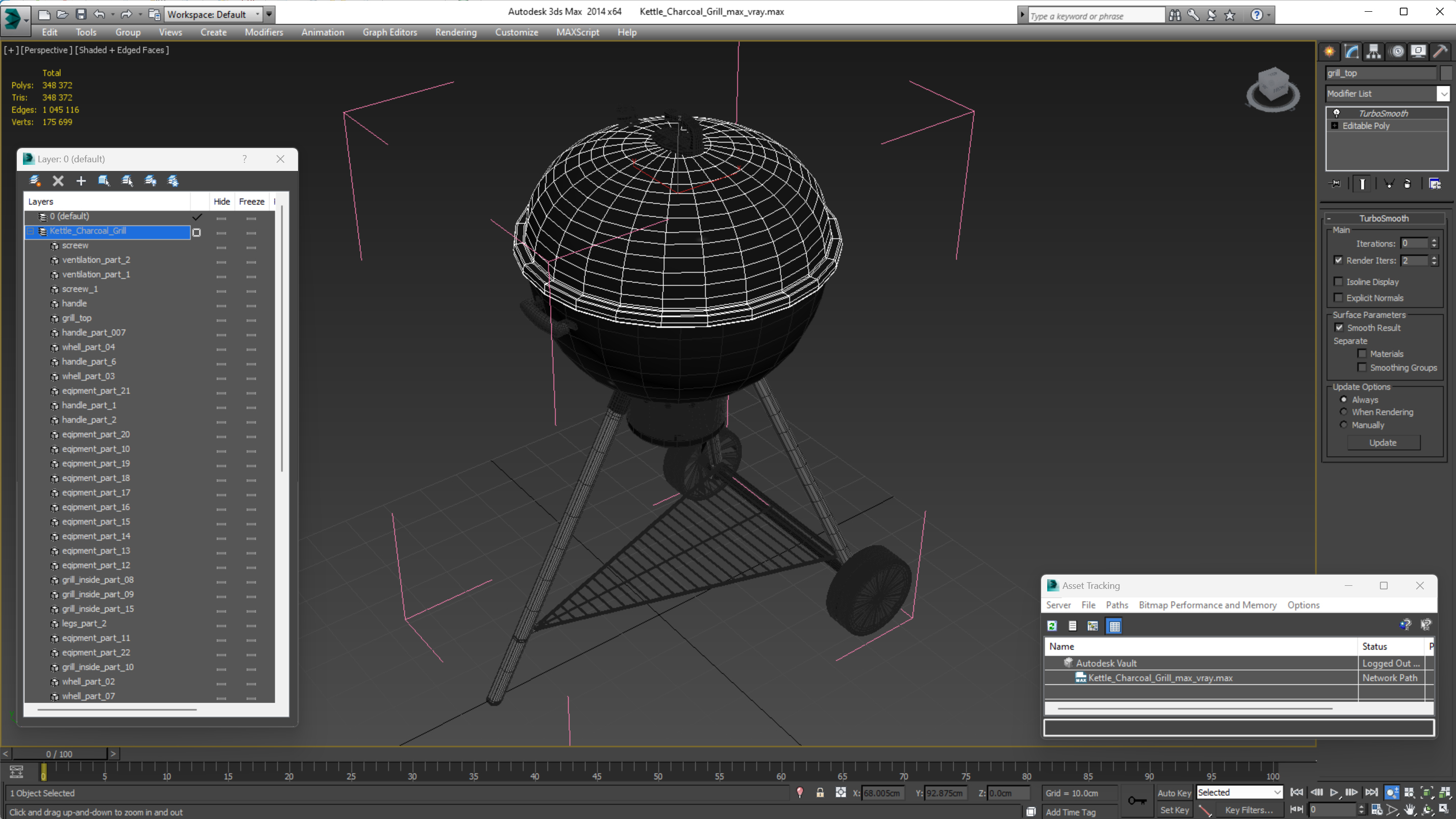
Task: Click the Set Key button
Action: (1174, 810)
